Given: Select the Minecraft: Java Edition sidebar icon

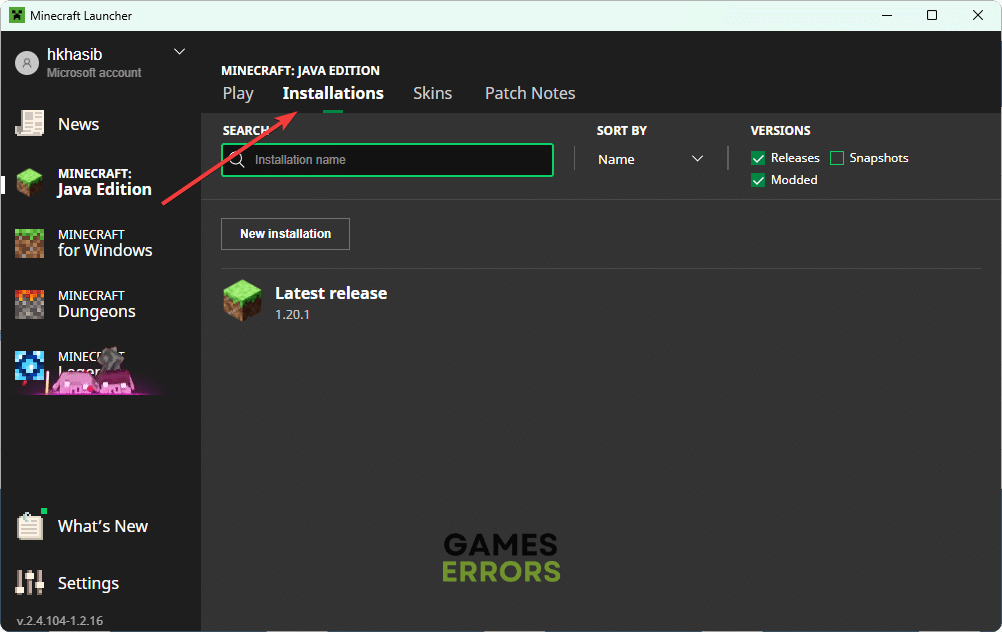Looking at the screenshot, I should point(29,181).
